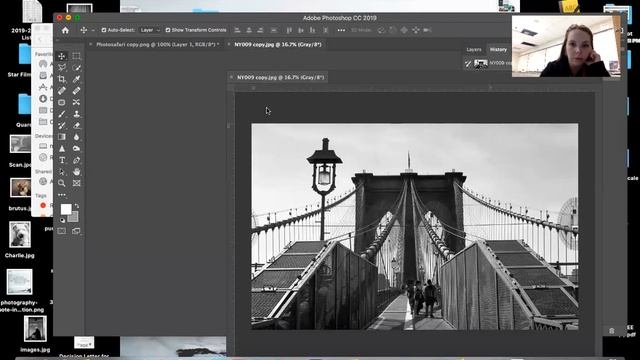Viewport: 640px width, 360px height.
Task: Select the Gradient tool
Action: click(x=62, y=137)
